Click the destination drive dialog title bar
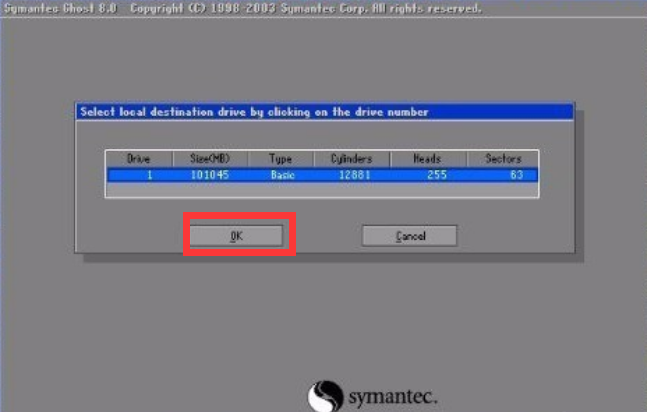Viewport: 647px width, 412px height. [324, 112]
